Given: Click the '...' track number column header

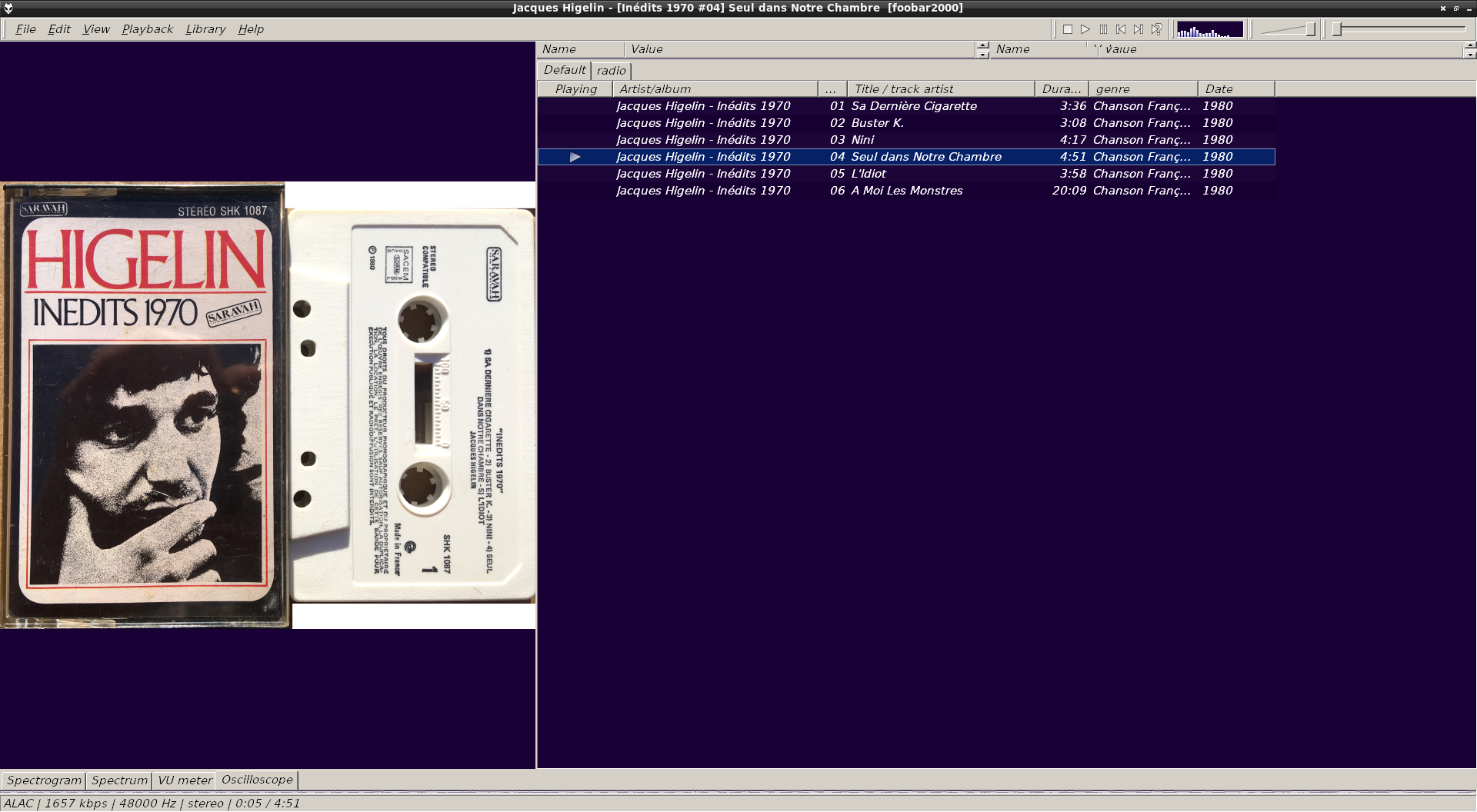Looking at the screenshot, I should [832, 89].
